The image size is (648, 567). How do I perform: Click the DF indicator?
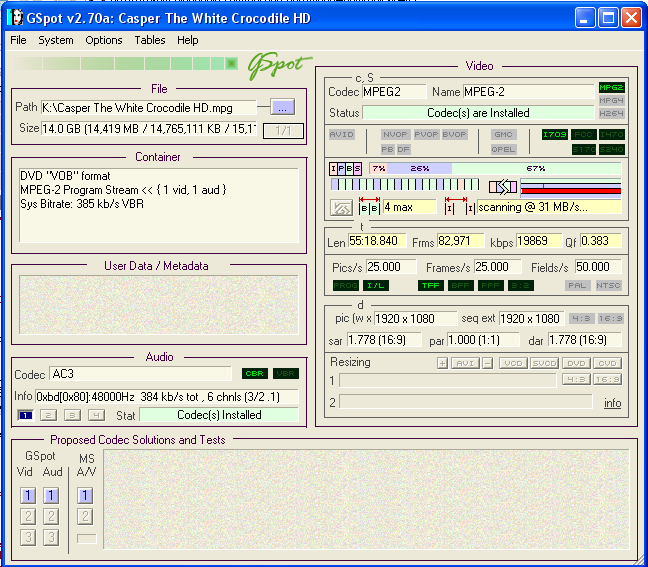pos(403,149)
